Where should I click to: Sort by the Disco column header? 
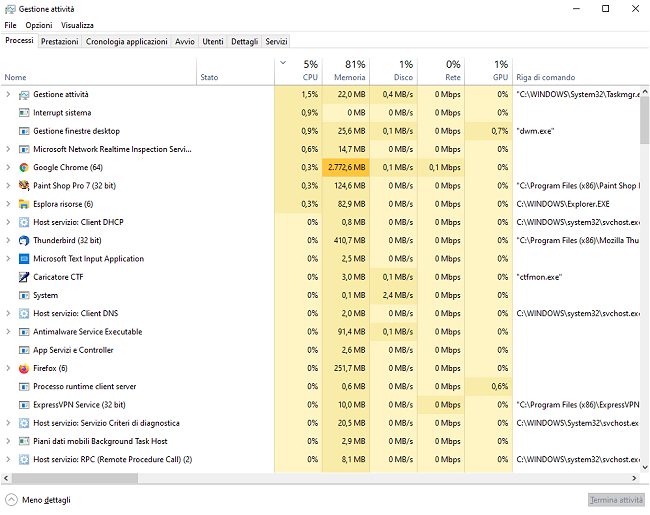pos(393,71)
